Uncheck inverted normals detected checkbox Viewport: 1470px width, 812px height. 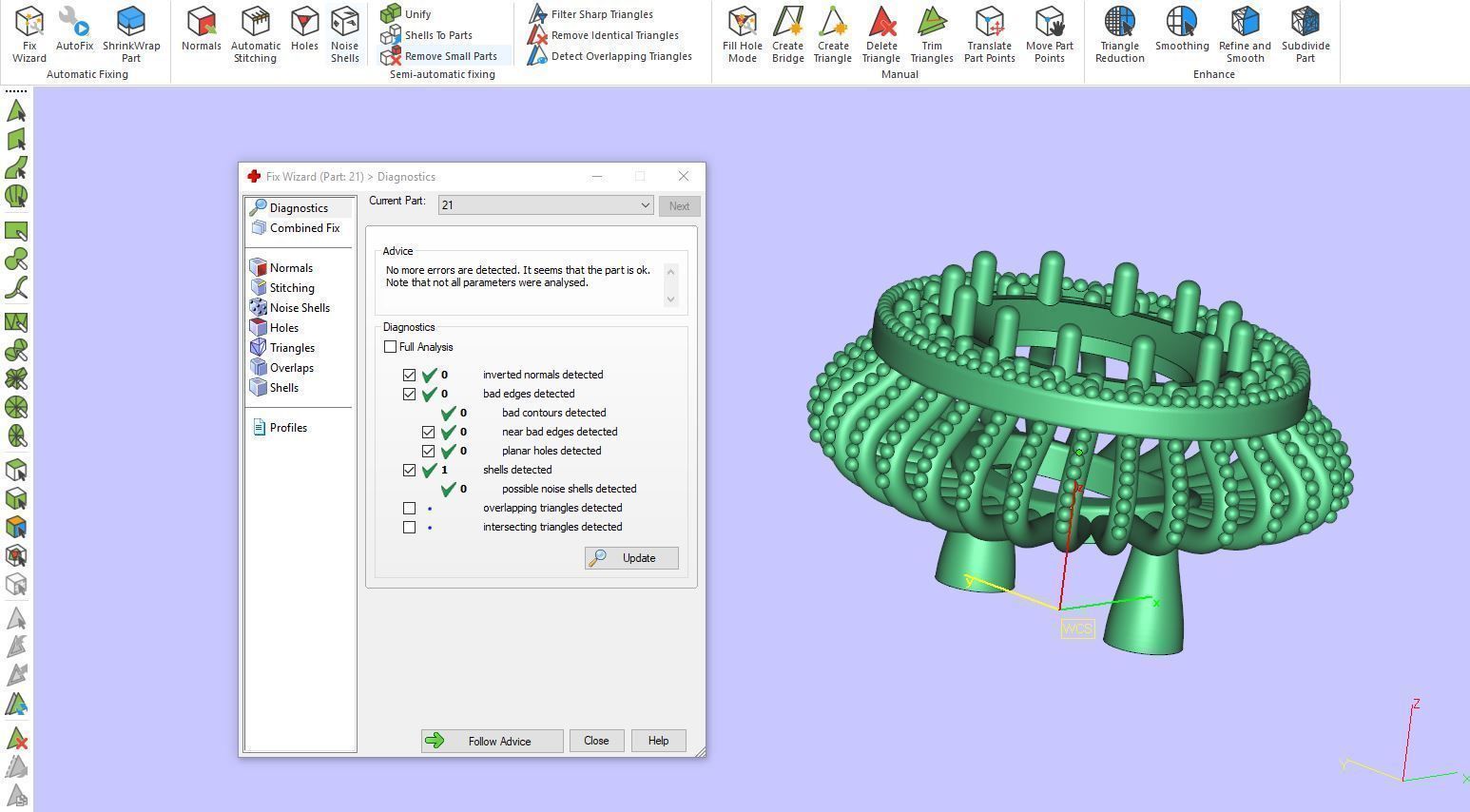[410, 375]
